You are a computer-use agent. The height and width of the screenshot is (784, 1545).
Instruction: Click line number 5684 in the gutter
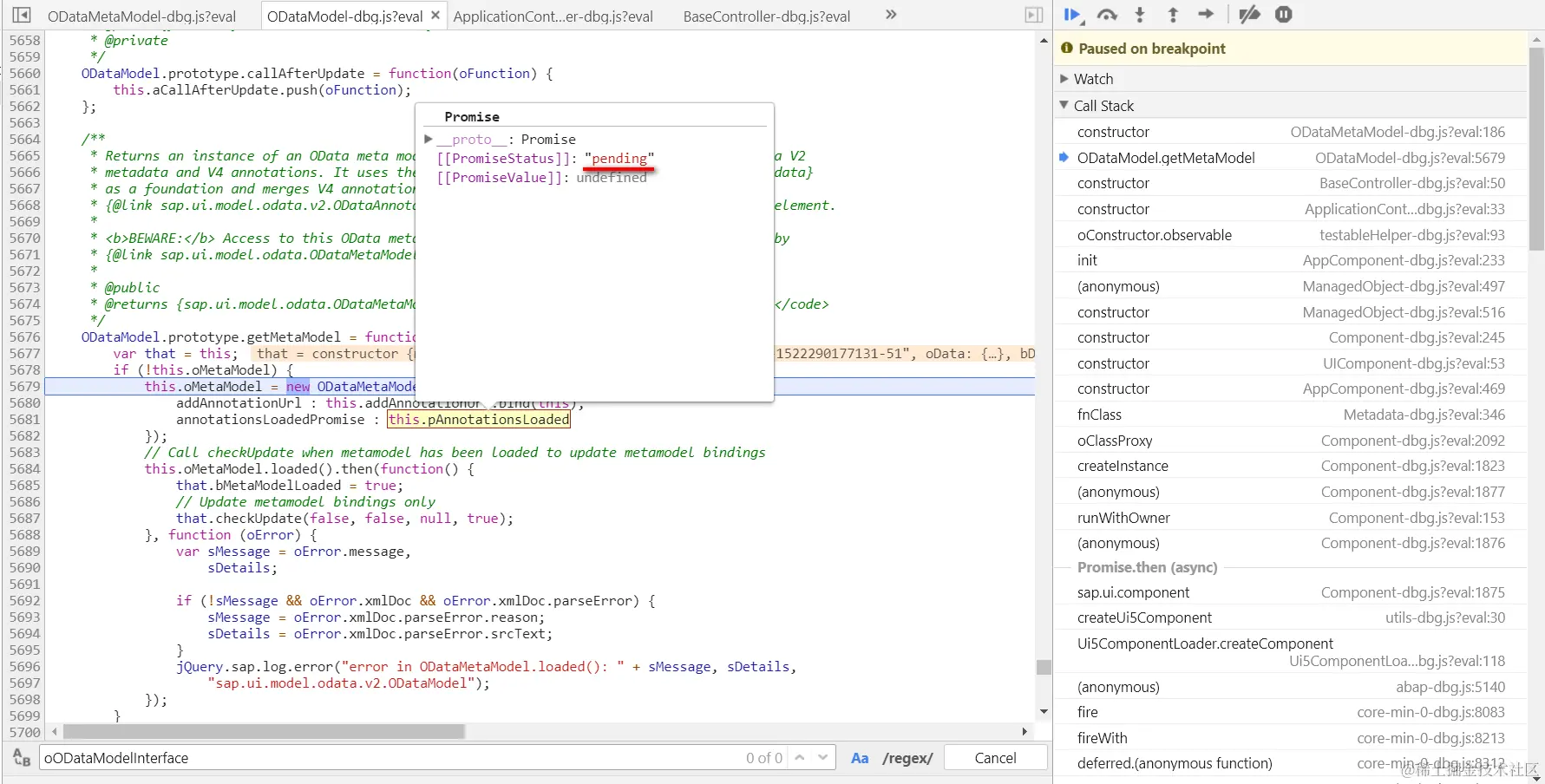point(25,469)
